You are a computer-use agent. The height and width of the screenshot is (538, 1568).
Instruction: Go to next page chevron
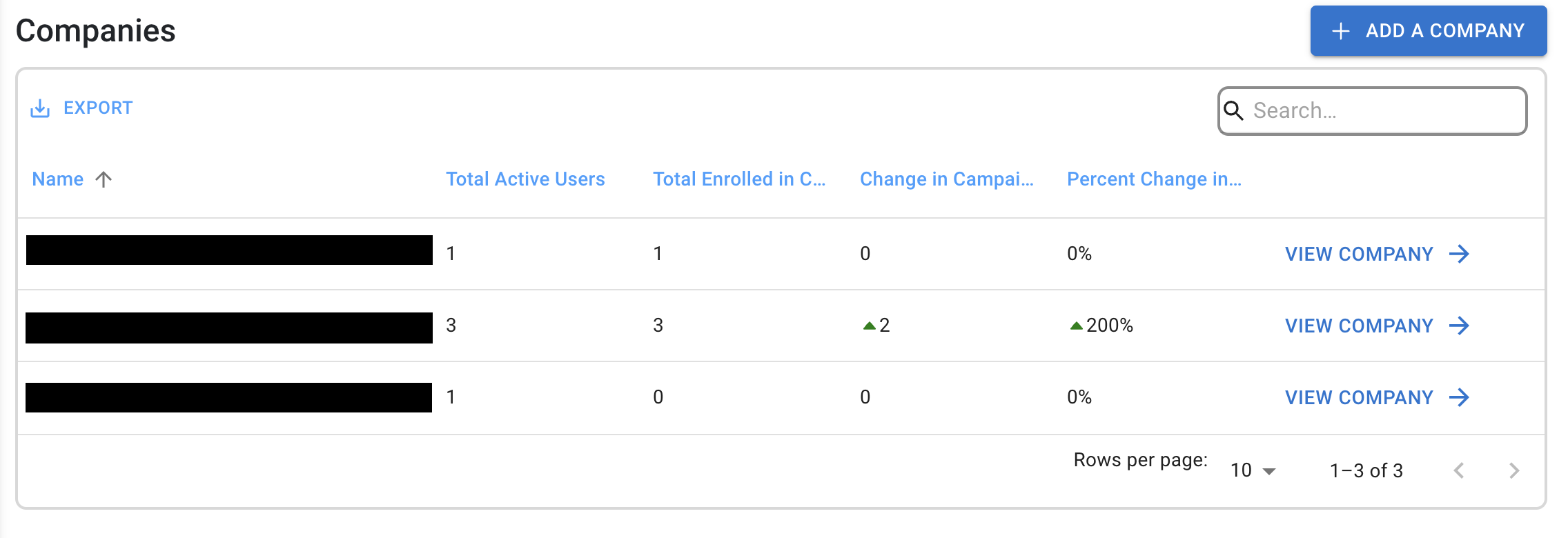pos(1514,470)
